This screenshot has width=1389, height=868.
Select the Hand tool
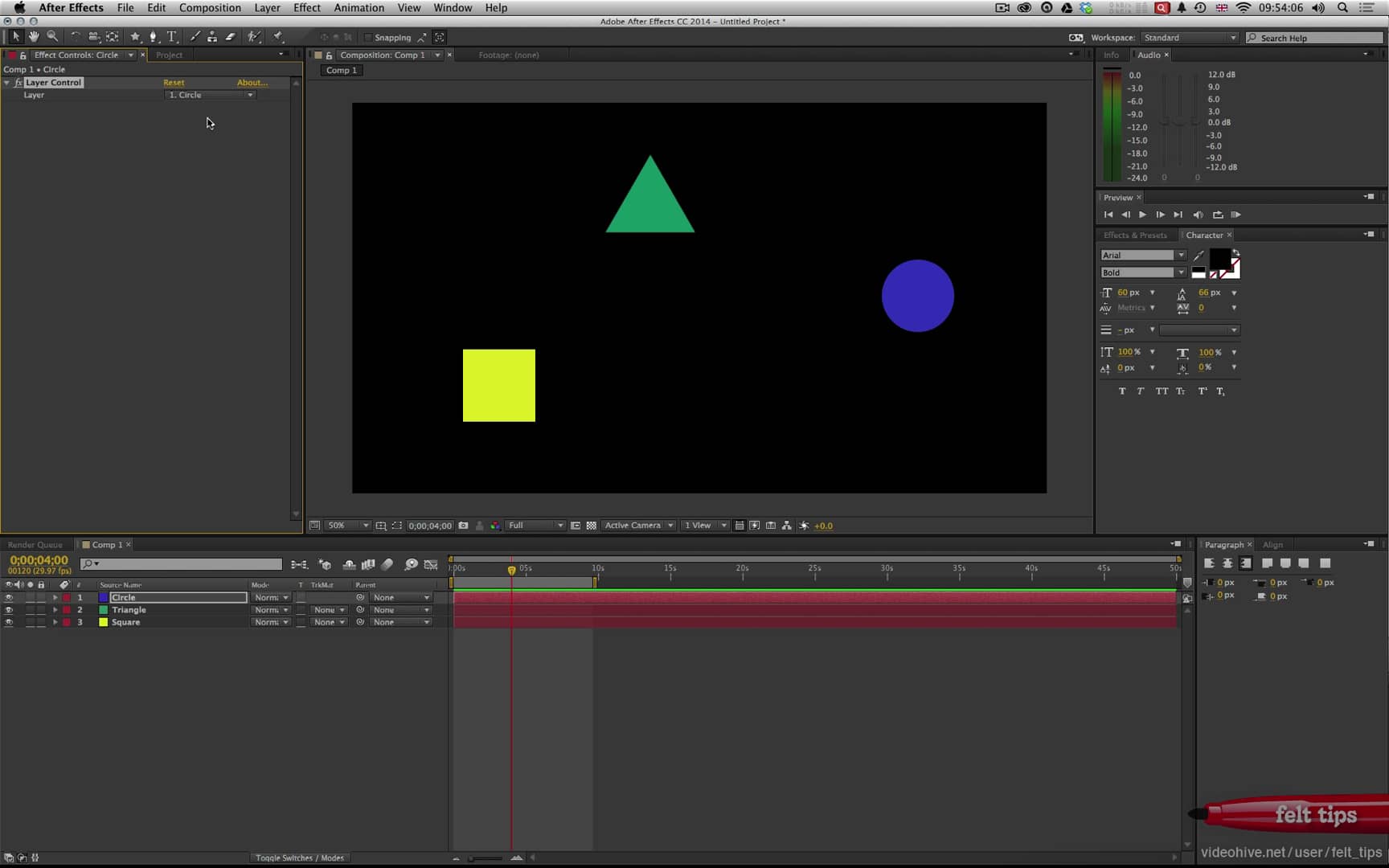34,36
